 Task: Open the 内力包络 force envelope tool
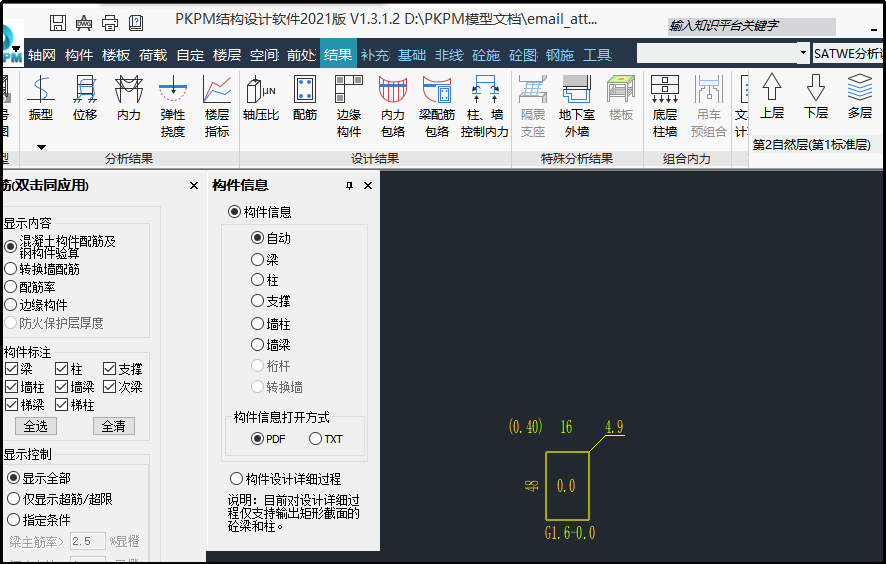(x=393, y=107)
